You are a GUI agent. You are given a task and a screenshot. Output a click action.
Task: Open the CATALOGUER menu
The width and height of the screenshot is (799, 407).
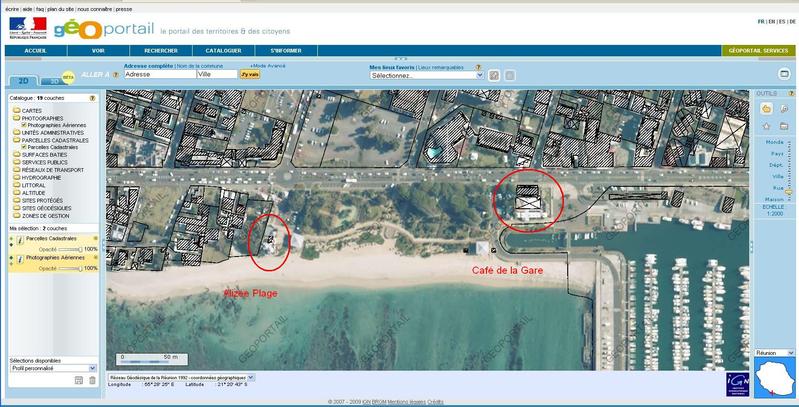223,49
